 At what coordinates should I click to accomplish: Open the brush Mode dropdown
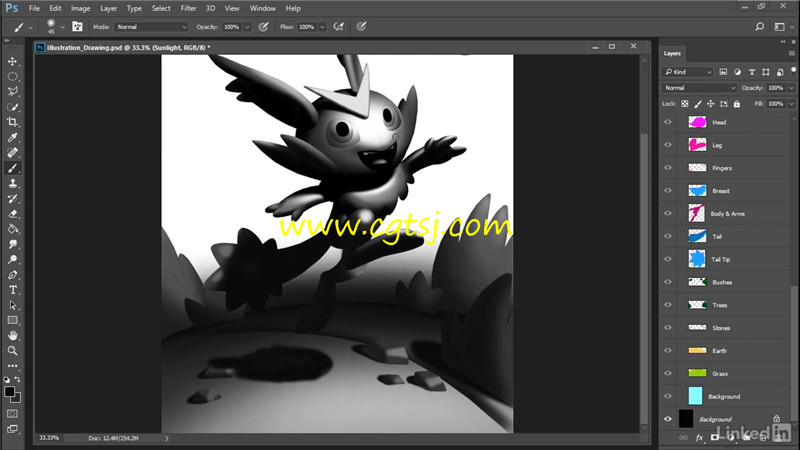point(152,27)
